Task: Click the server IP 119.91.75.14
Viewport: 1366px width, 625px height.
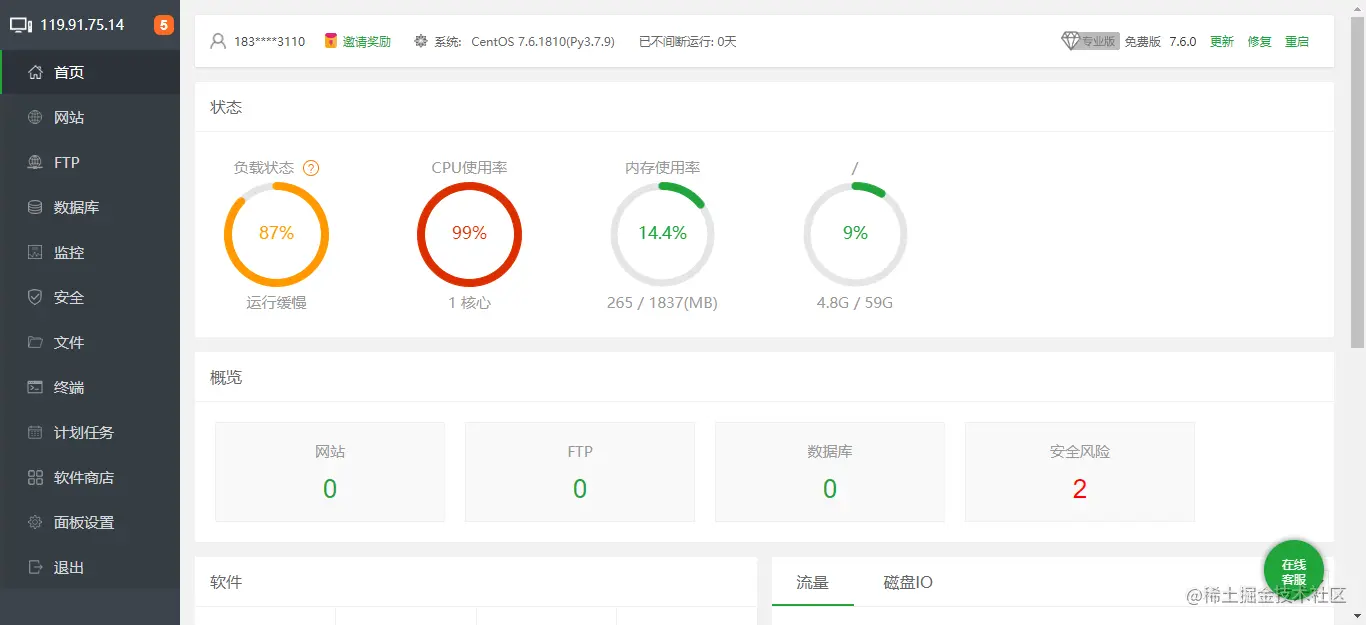Action: [83, 25]
